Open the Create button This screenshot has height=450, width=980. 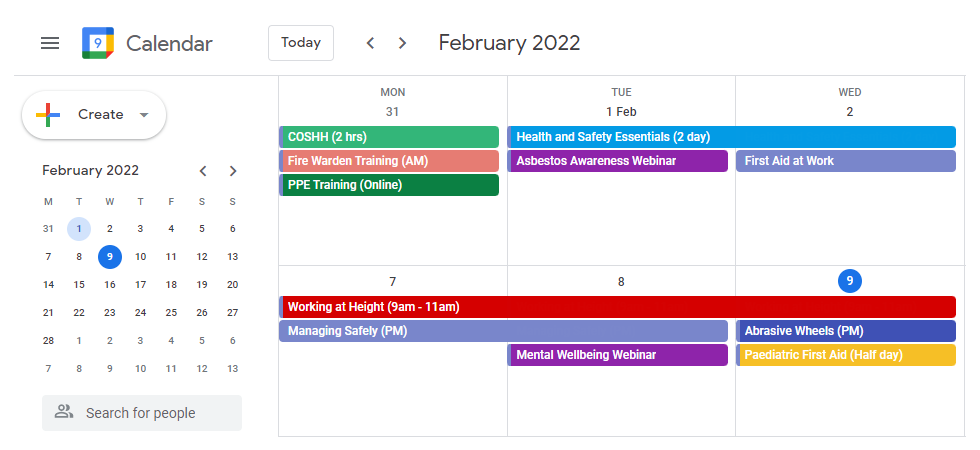[94, 115]
